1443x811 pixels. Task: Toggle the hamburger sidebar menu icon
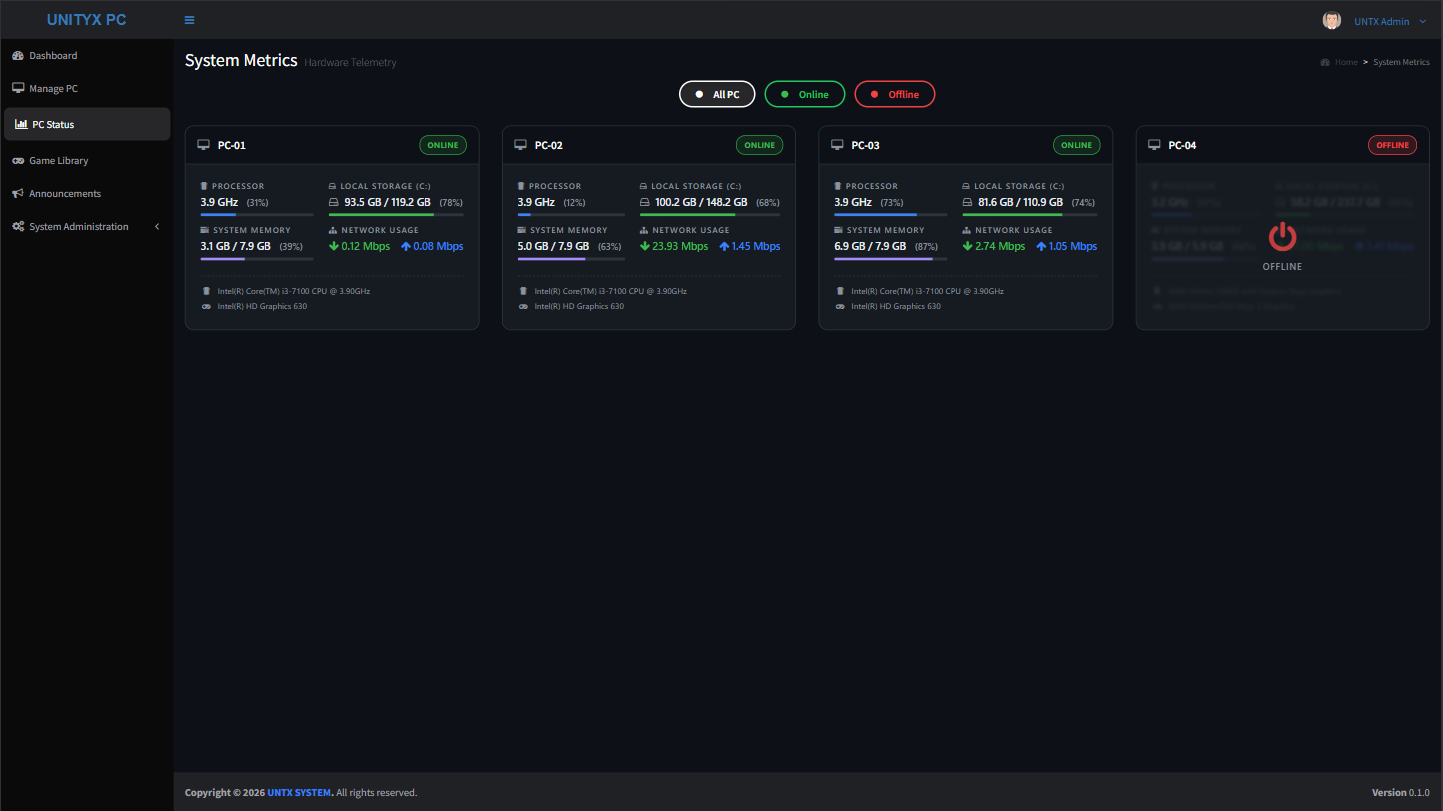189,20
